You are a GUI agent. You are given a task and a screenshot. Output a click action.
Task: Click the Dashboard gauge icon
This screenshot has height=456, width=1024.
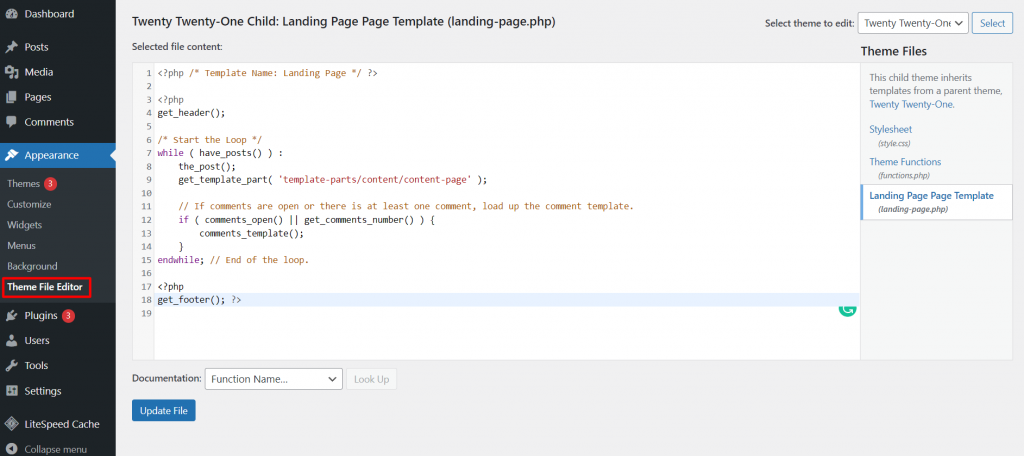pos(12,15)
